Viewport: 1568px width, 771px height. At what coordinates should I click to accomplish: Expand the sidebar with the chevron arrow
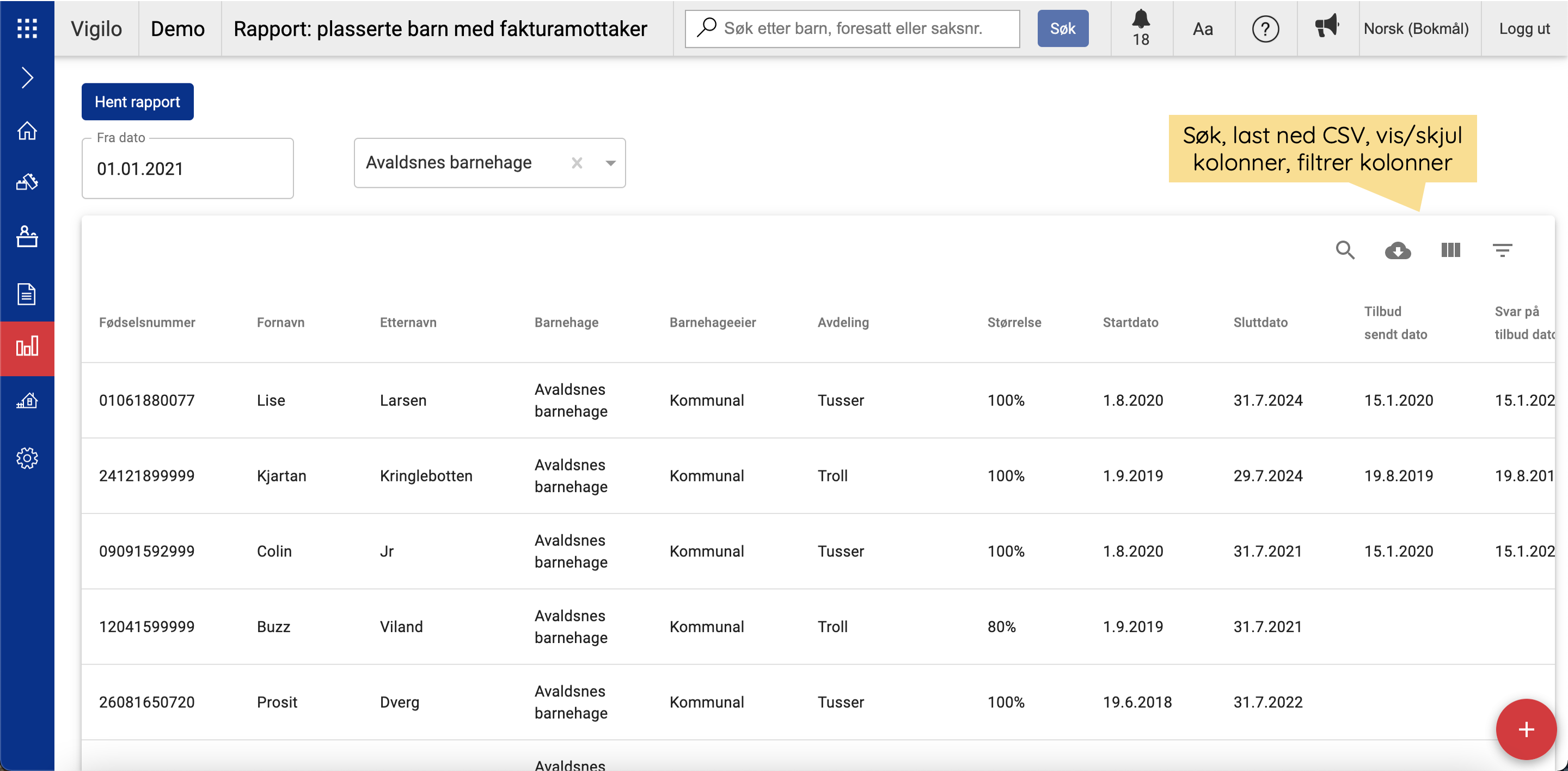point(27,78)
